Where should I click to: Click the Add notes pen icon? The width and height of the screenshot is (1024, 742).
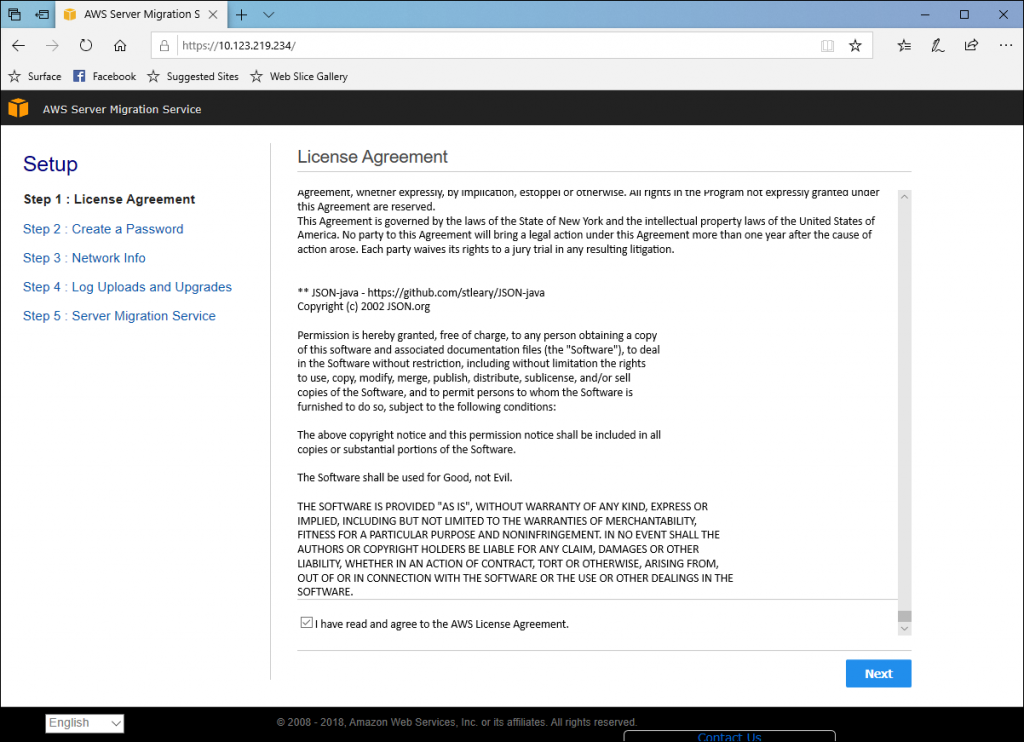[x=937, y=45]
